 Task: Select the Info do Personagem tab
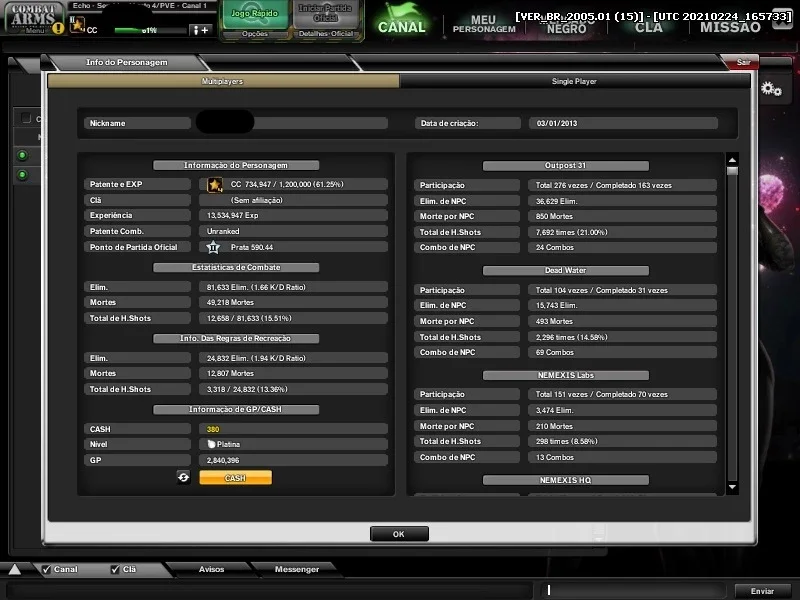(x=127, y=62)
